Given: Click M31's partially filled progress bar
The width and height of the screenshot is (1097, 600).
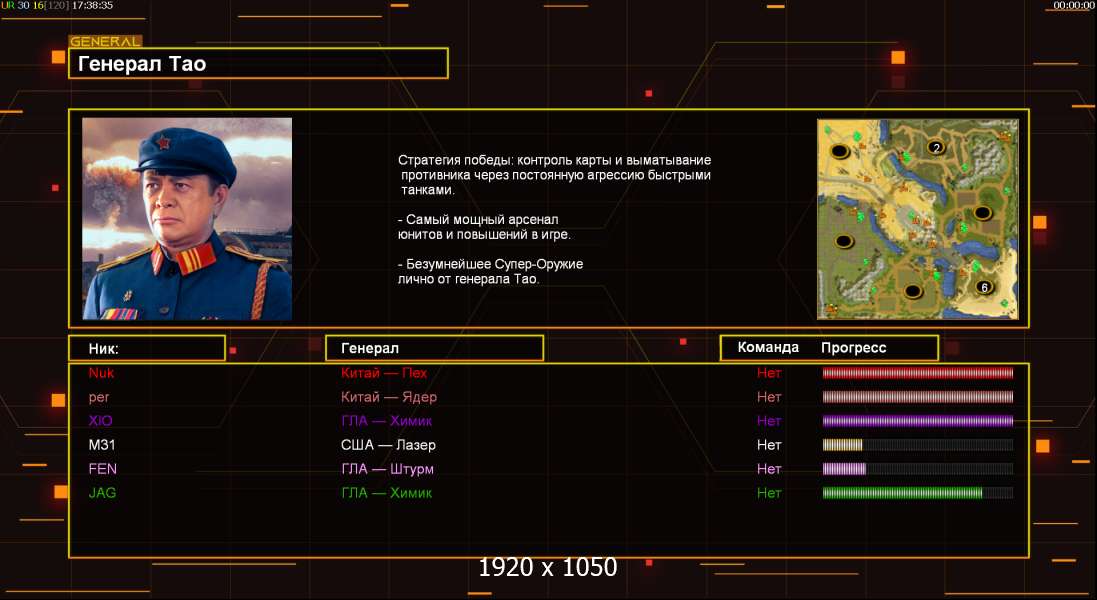Looking at the screenshot, I should 918,445.
